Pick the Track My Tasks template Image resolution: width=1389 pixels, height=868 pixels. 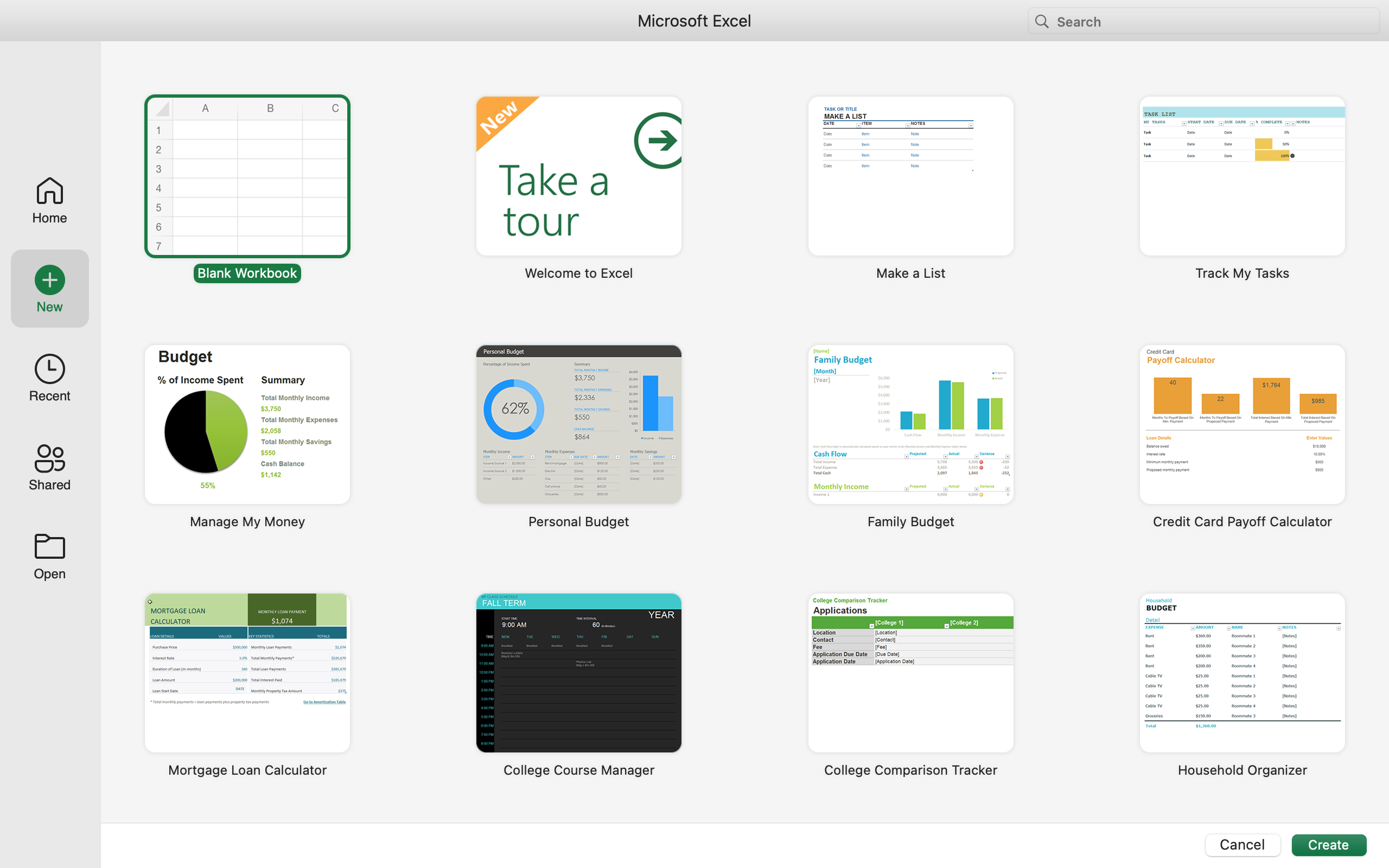tap(1242, 176)
